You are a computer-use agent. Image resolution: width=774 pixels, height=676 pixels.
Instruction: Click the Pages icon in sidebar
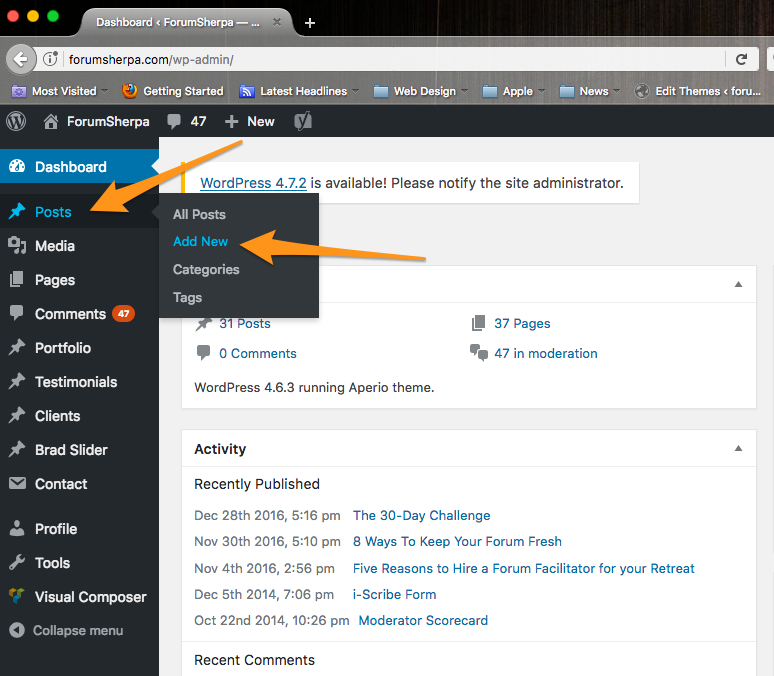coord(17,279)
